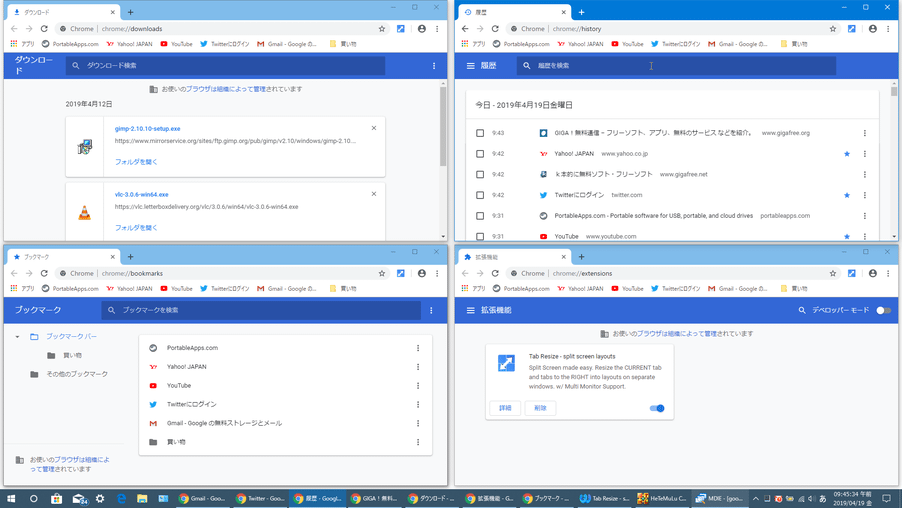Disable the Tab Resize extension toggle
The width and height of the screenshot is (902, 508).
pos(657,408)
